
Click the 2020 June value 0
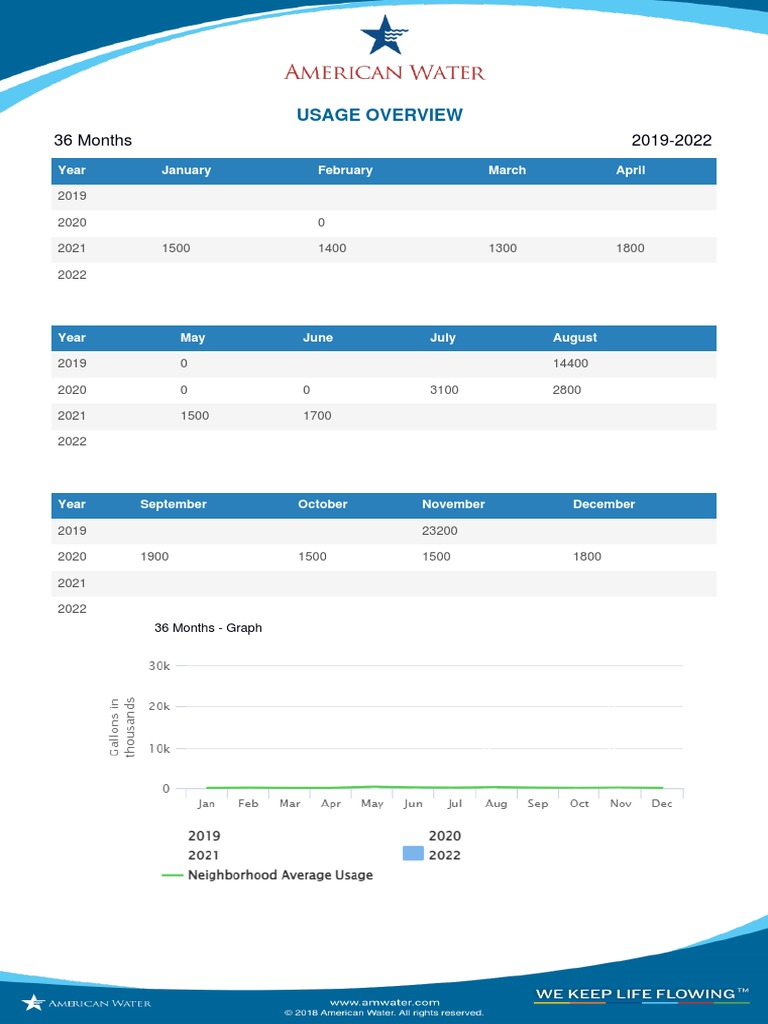click(x=306, y=390)
